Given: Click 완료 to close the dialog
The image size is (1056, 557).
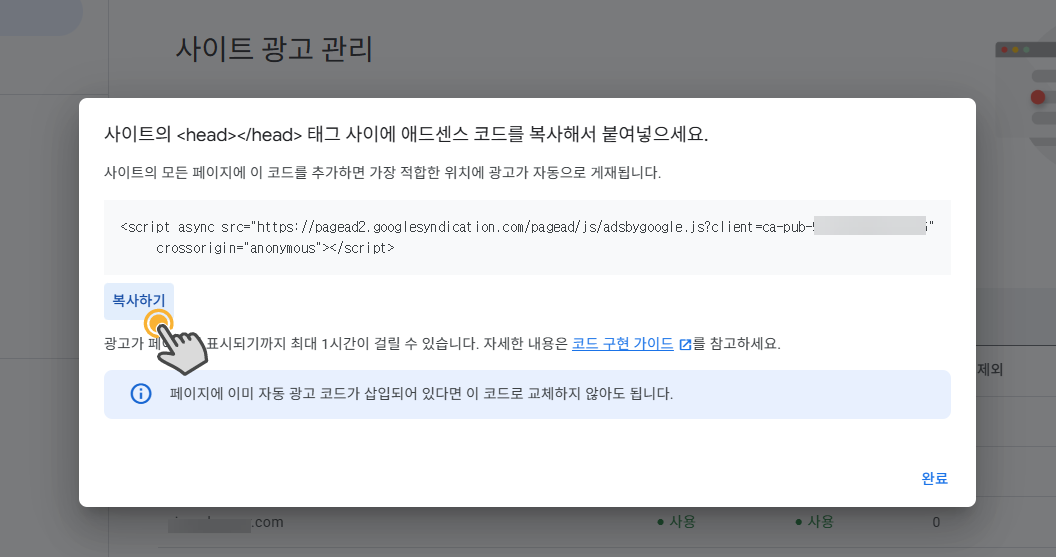Looking at the screenshot, I should [934, 478].
